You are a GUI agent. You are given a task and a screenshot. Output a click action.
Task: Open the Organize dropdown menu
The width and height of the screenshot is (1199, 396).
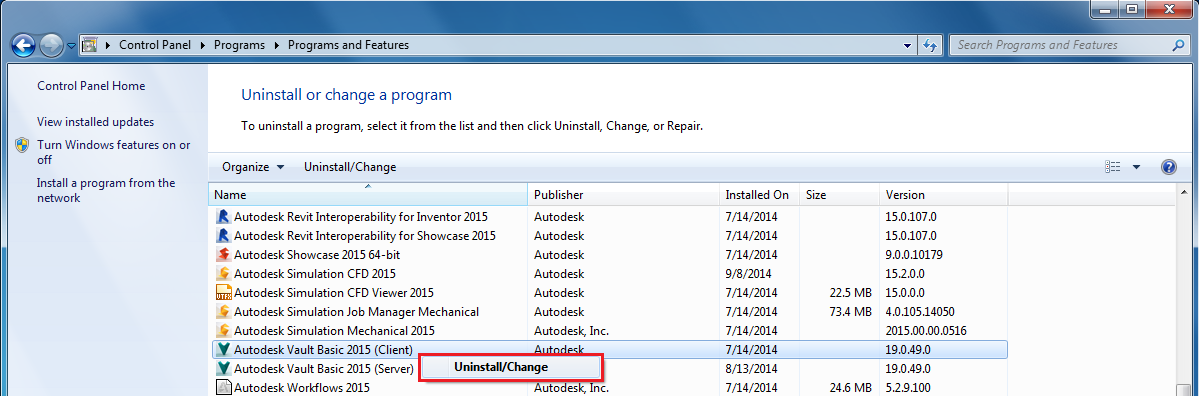[252, 167]
